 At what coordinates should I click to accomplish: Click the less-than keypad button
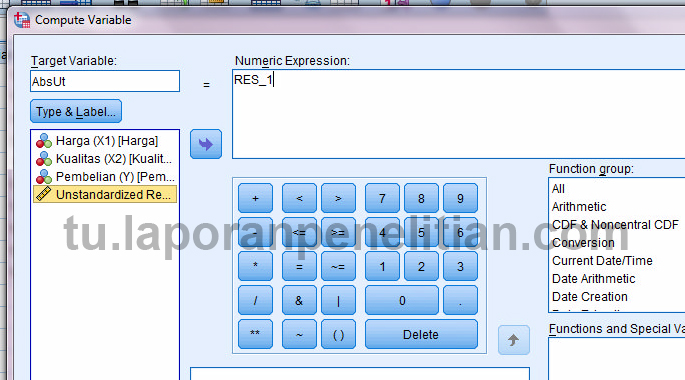point(299,198)
